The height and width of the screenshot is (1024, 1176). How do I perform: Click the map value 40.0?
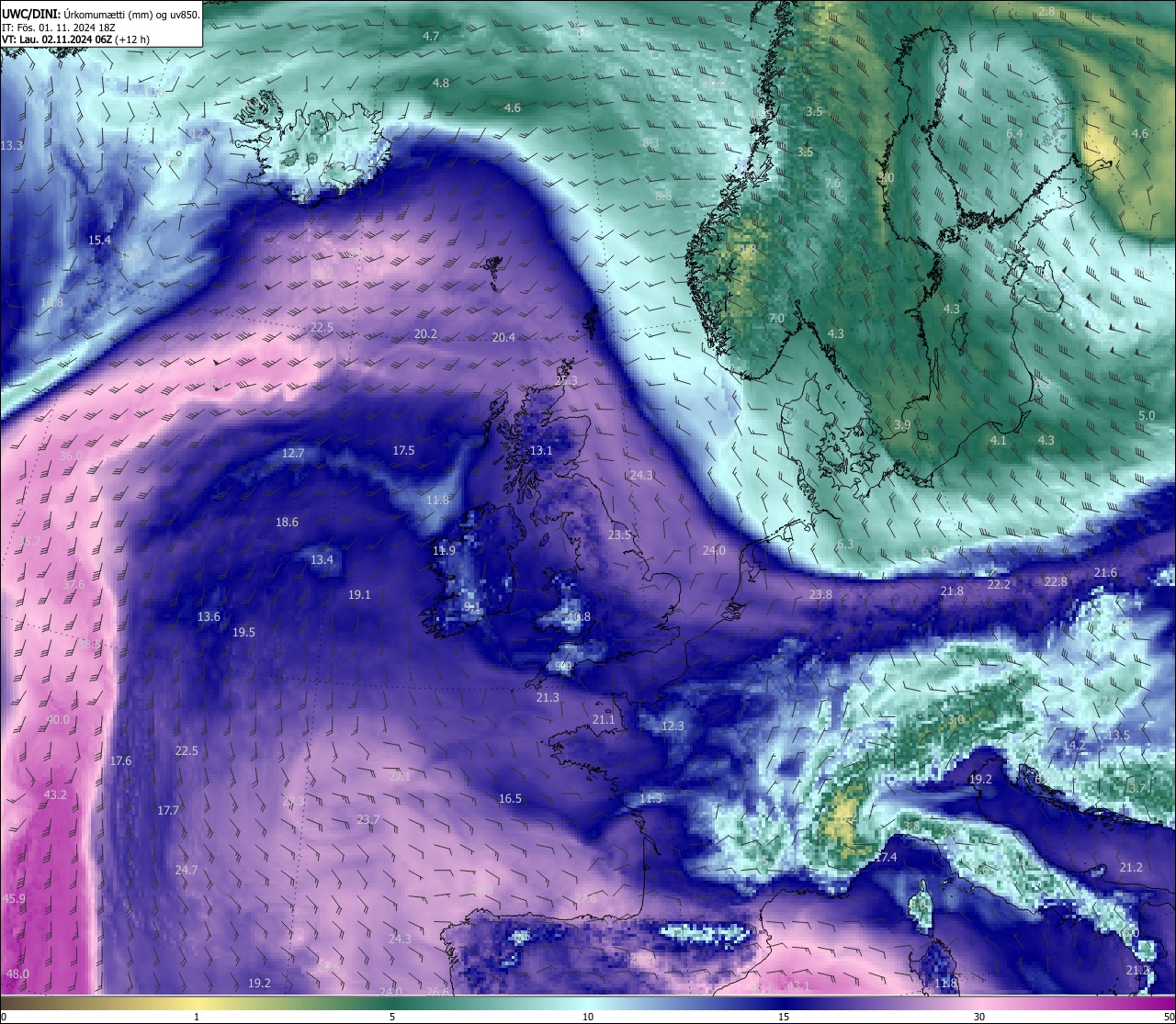(x=58, y=719)
